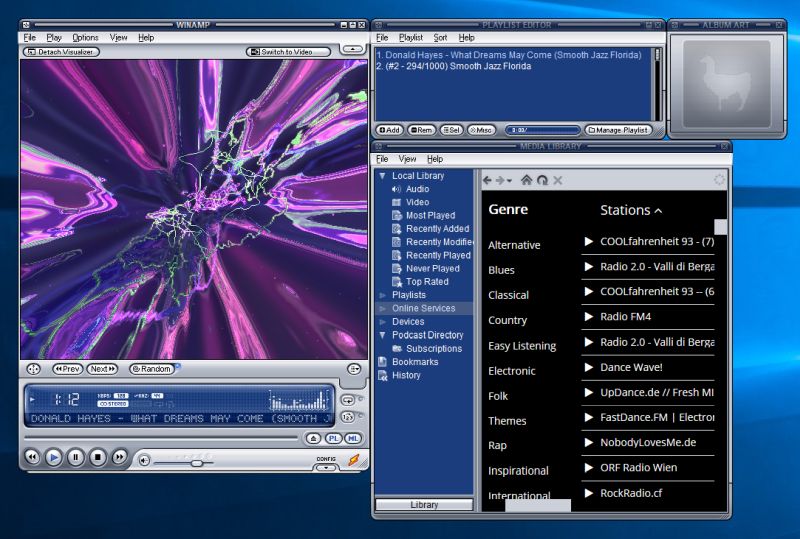The image size is (800, 539).
Task: Toggle the ML media library button
Action: click(353, 438)
